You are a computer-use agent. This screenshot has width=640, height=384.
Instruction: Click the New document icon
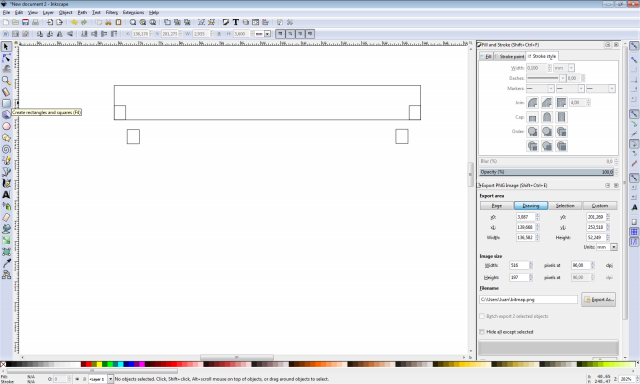tap(6, 22)
